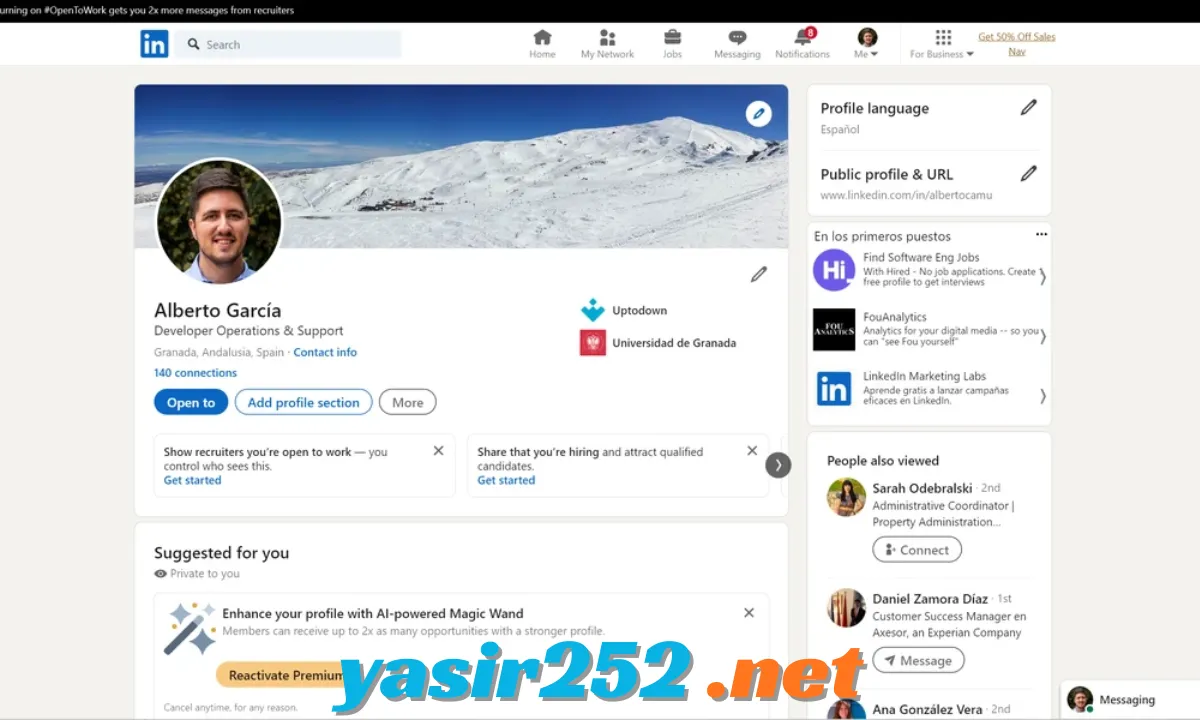Image resolution: width=1200 pixels, height=720 pixels.
Task: Advance the cards carousel with next arrow
Action: pyautogui.click(x=778, y=465)
